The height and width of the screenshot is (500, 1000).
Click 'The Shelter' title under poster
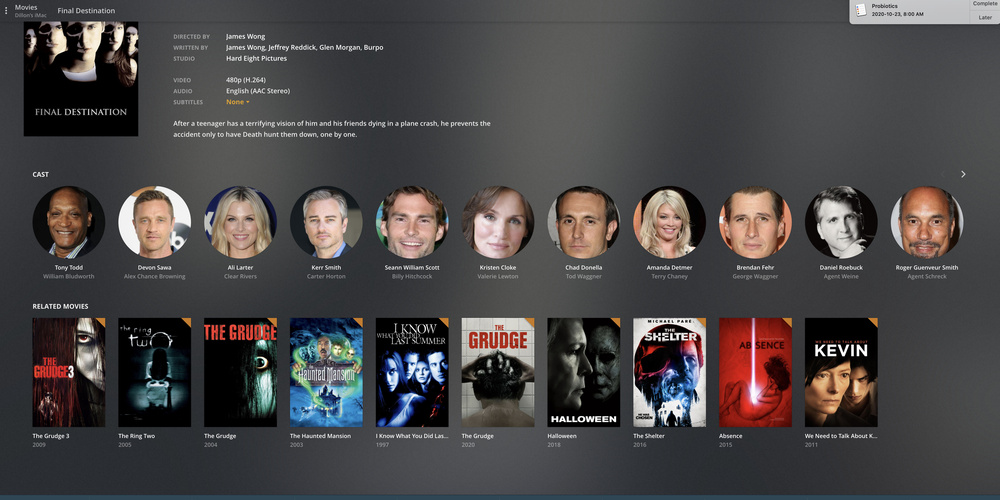649,436
